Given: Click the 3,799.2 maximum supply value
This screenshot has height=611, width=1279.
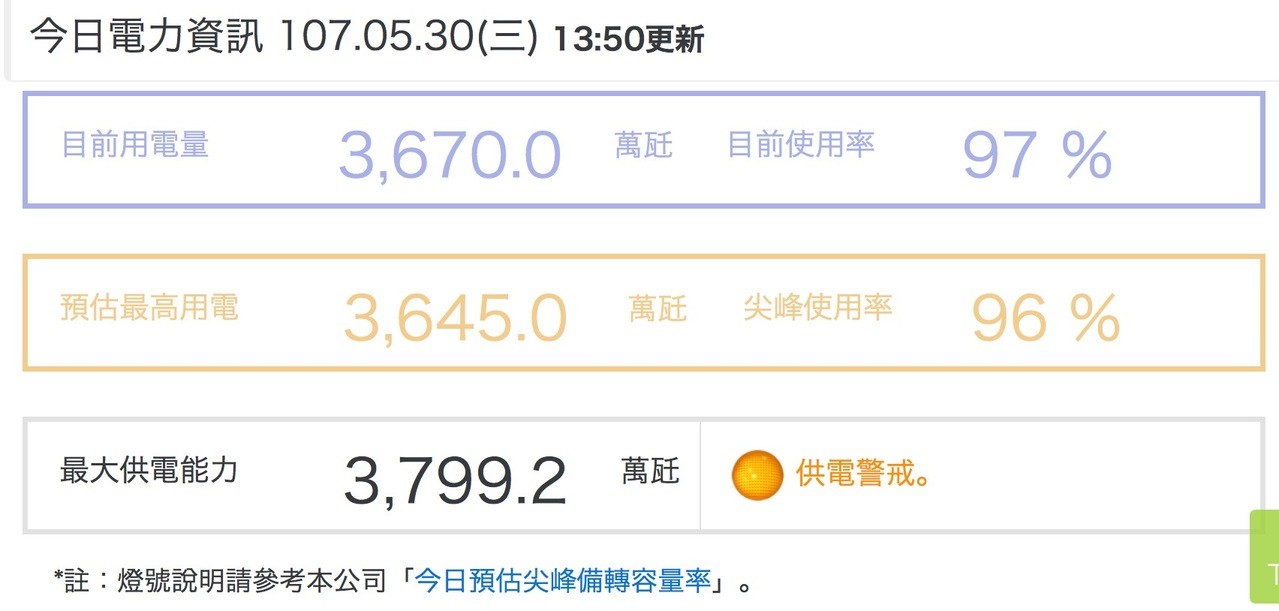Looking at the screenshot, I should point(455,480).
